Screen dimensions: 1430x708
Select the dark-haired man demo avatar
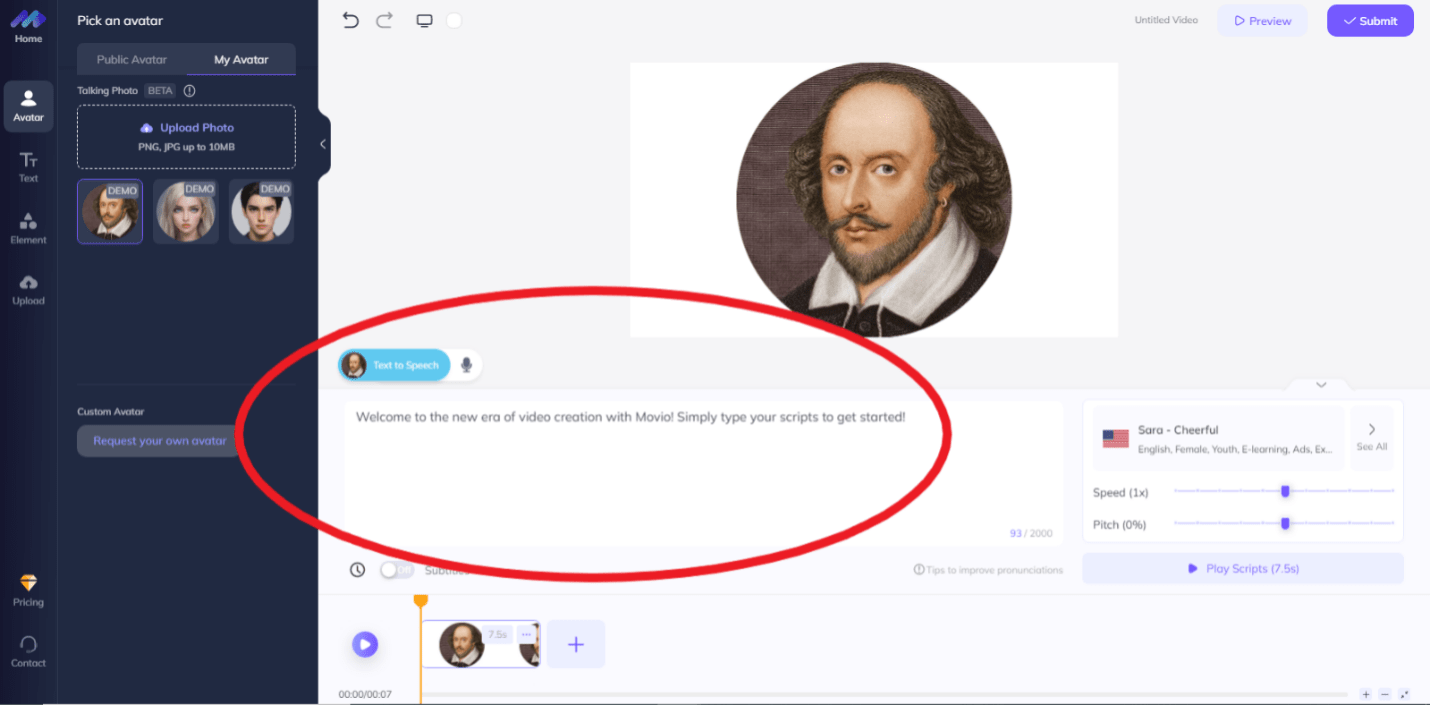tap(261, 211)
